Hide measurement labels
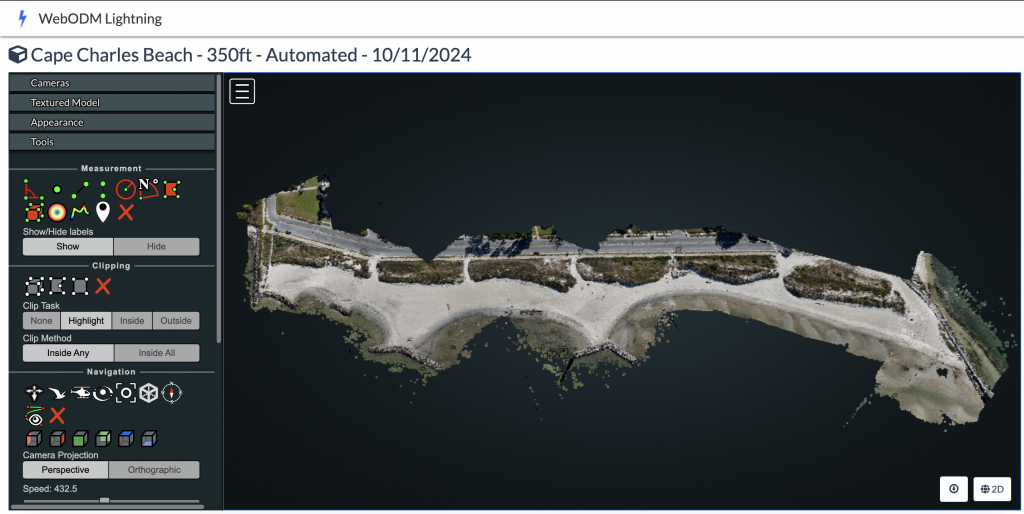Screen dimensions: 1024x514 tap(156, 246)
